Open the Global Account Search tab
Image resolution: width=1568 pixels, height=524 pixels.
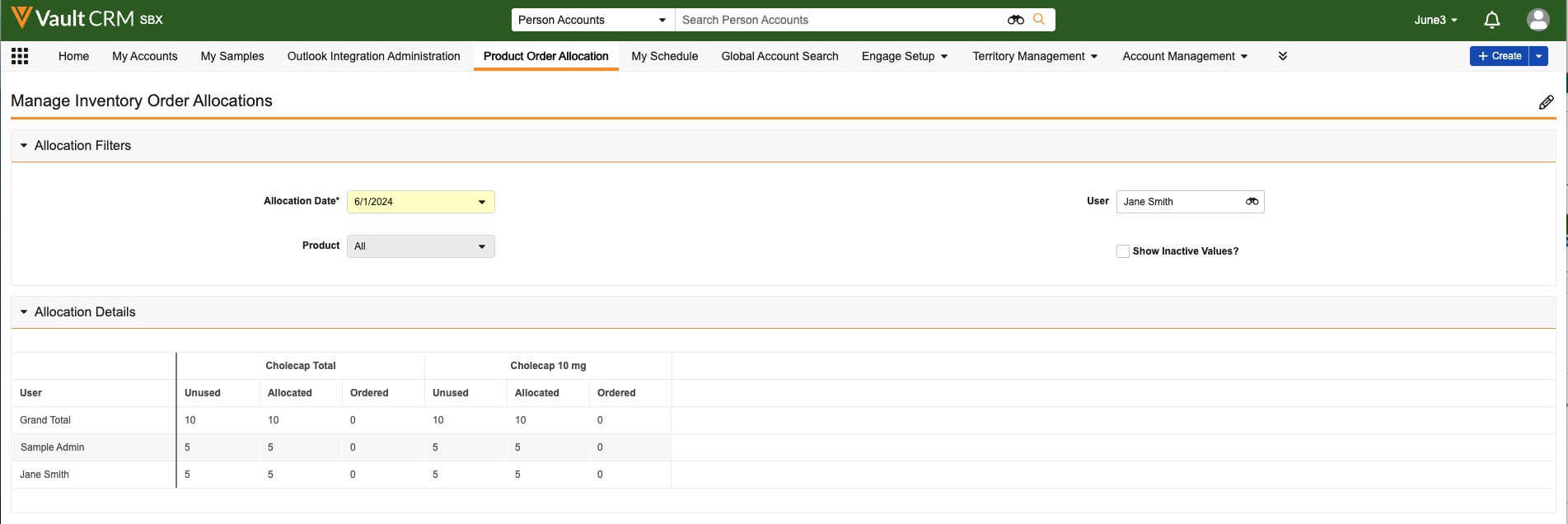[779, 56]
